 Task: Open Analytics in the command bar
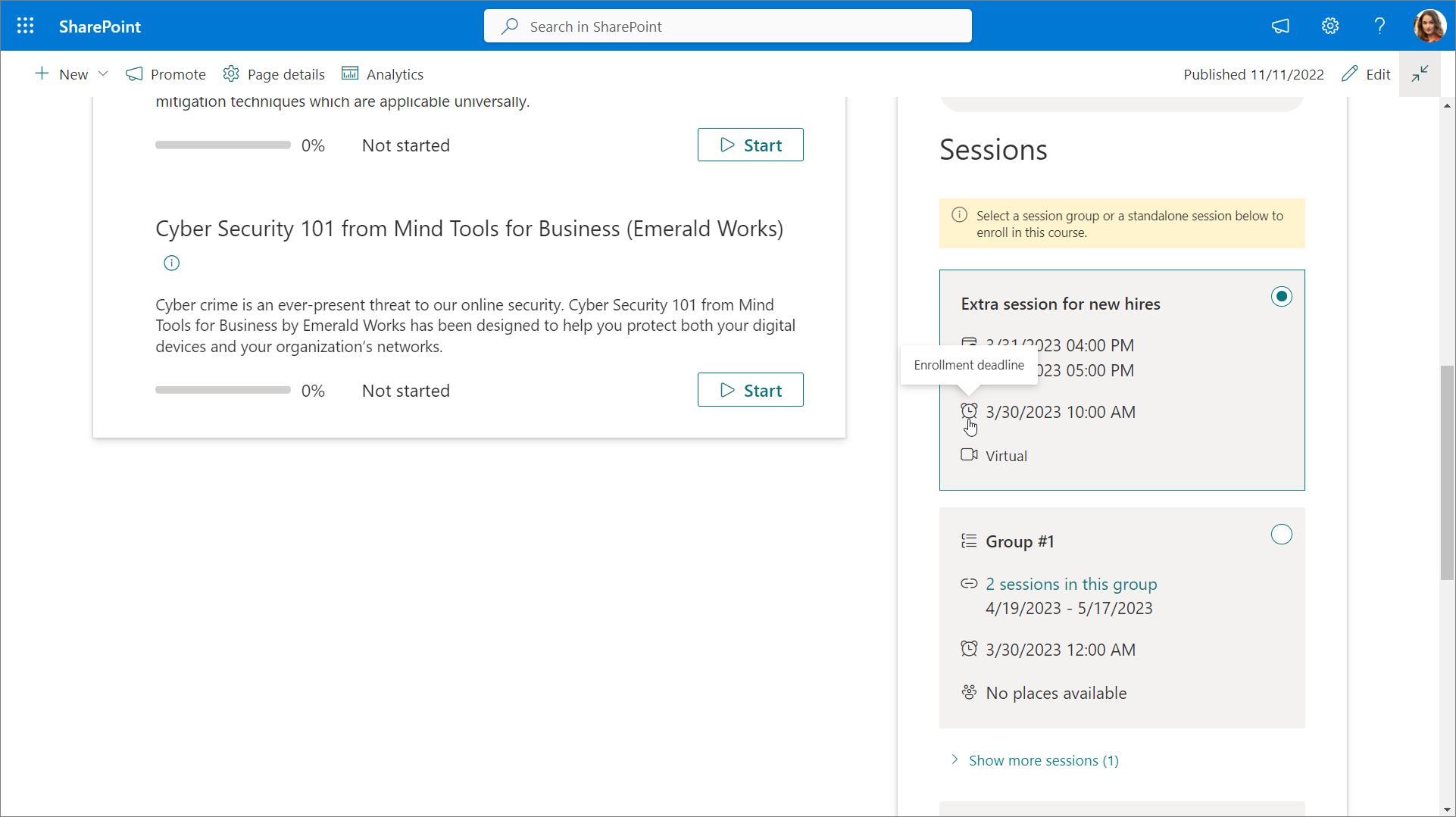[x=383, y=74]
